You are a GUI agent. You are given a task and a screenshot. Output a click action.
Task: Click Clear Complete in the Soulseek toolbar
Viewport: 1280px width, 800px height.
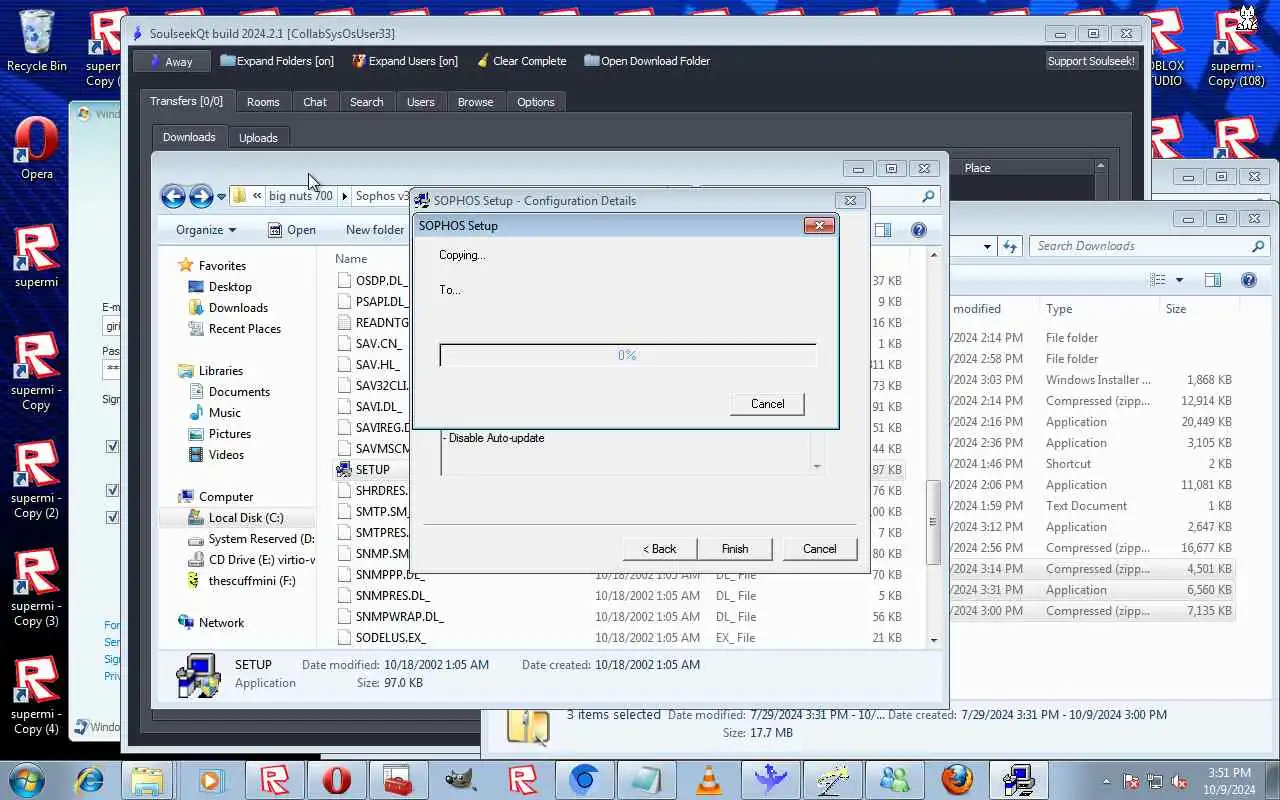521,61
